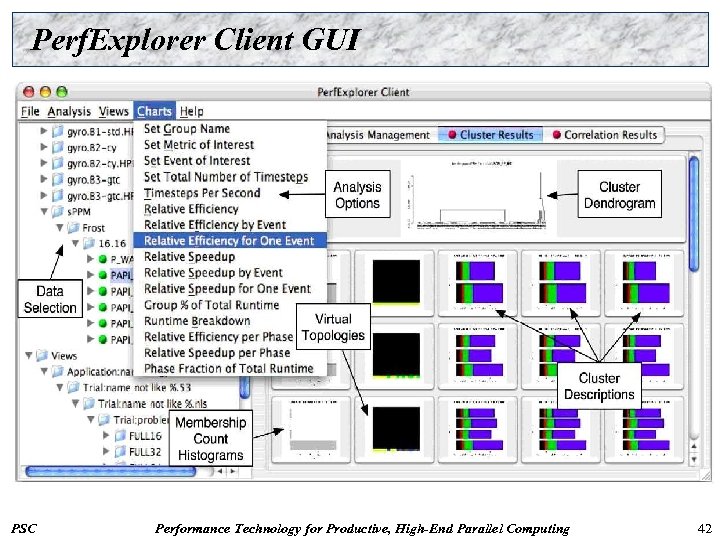Switch to Correlation Results tab
The height and width of the screenshot is (540, 720).
(605, 135)
